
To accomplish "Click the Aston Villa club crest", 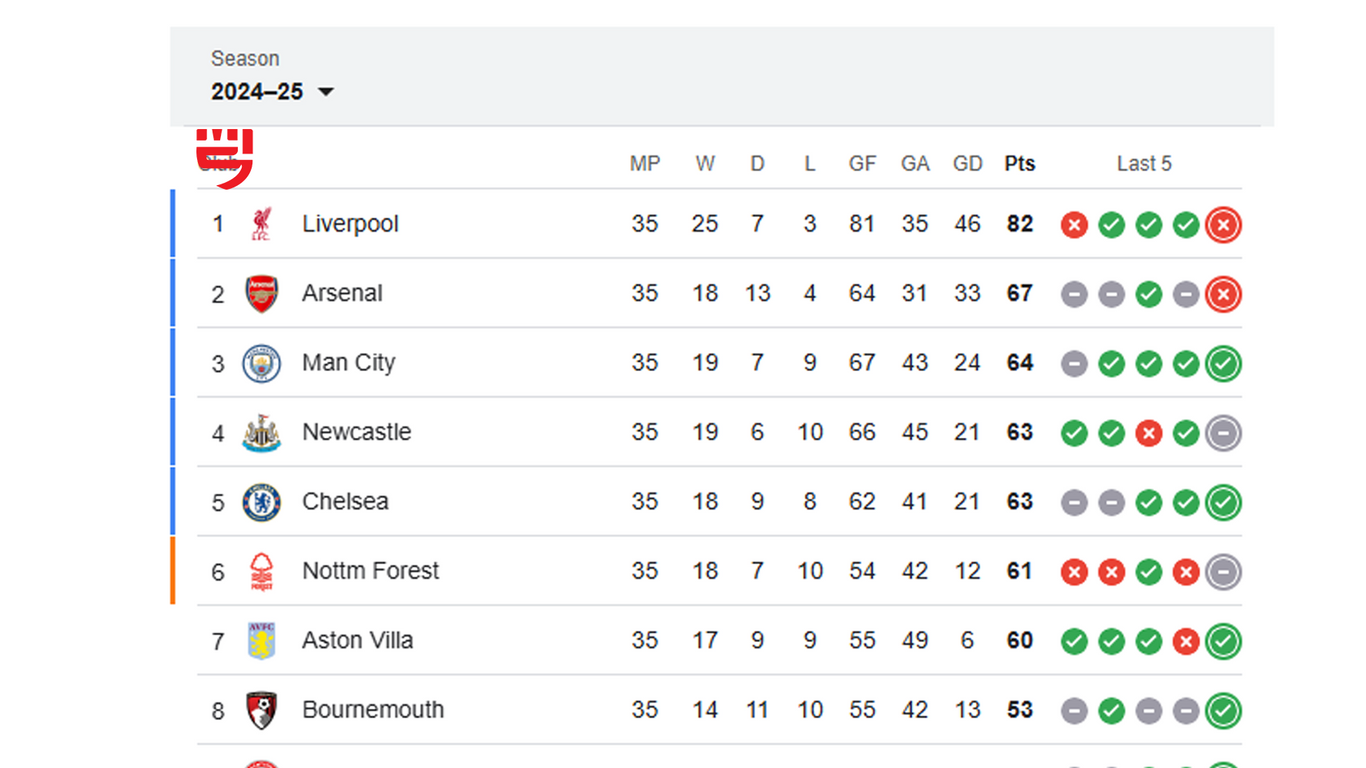I will 262,641.
